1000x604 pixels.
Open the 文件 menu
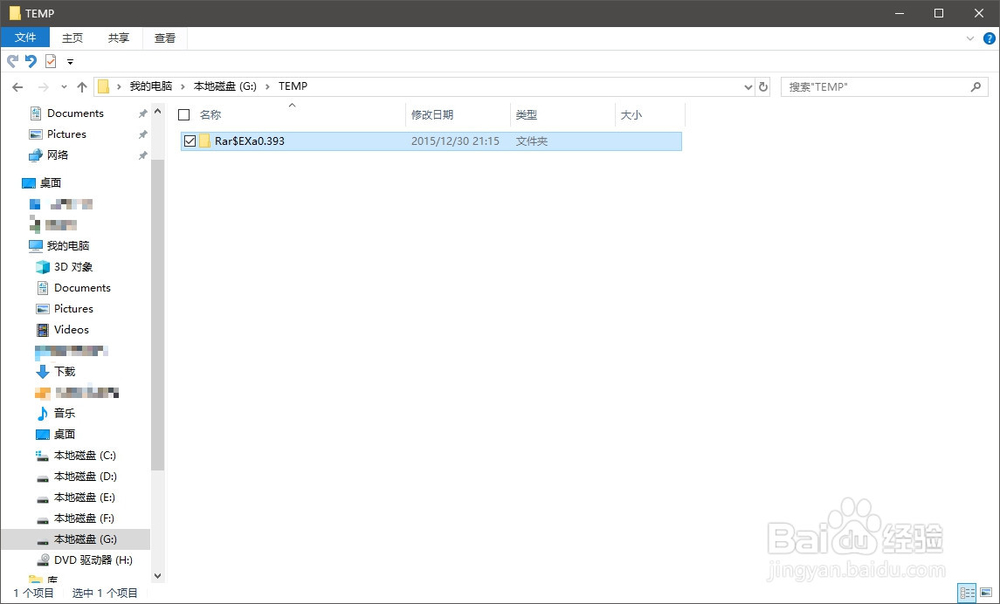point(25,37)
